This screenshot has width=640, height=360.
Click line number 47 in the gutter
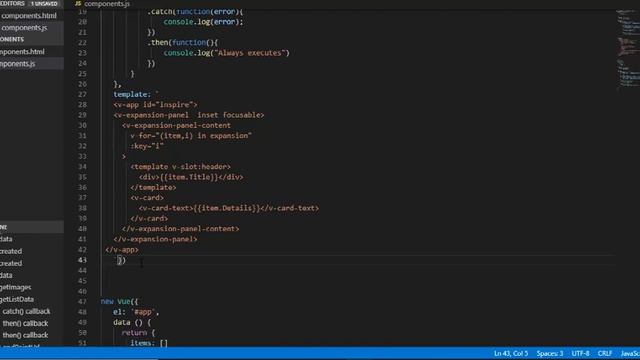[x=82, y=302]
